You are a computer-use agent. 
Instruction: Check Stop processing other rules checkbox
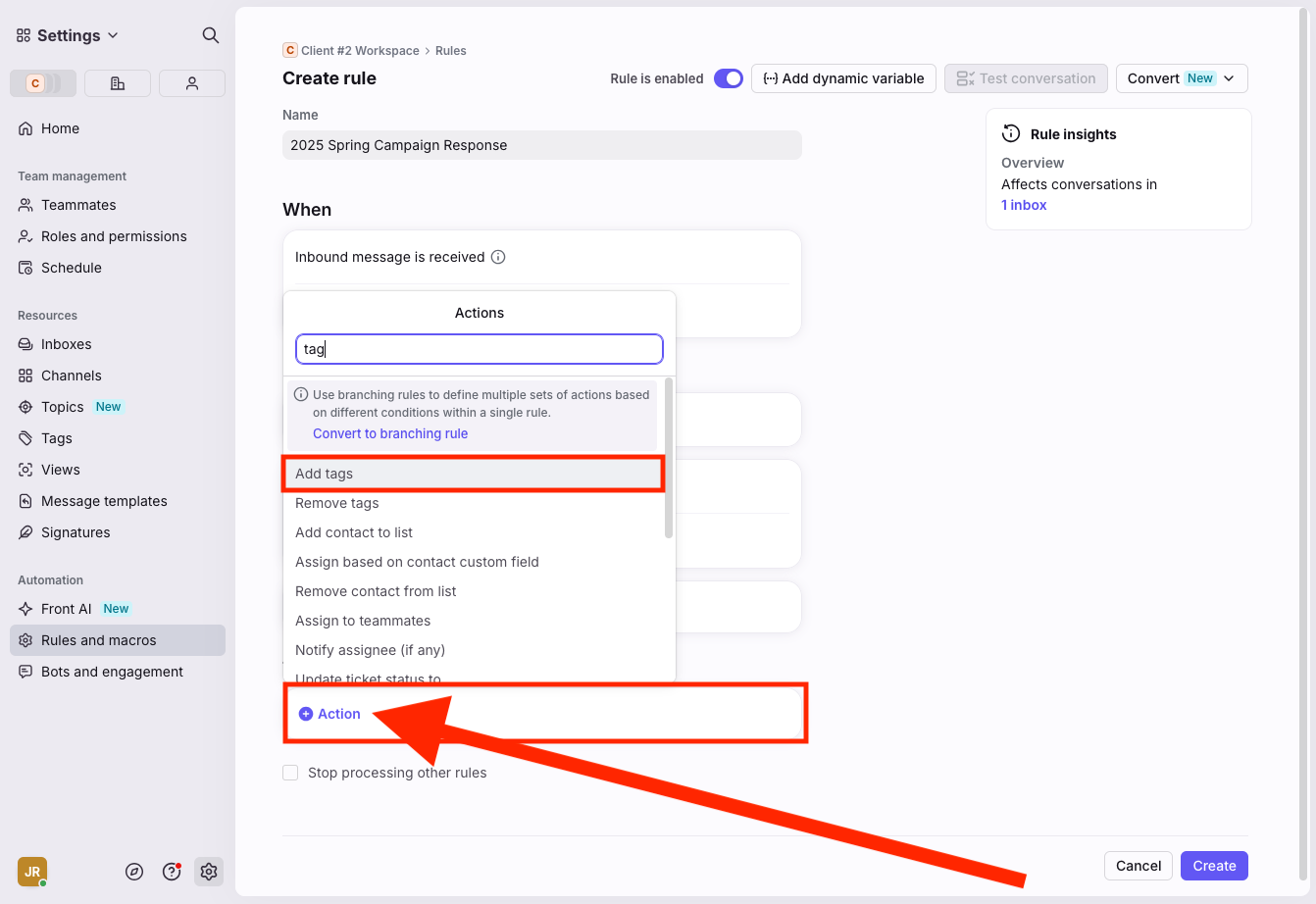290,773
